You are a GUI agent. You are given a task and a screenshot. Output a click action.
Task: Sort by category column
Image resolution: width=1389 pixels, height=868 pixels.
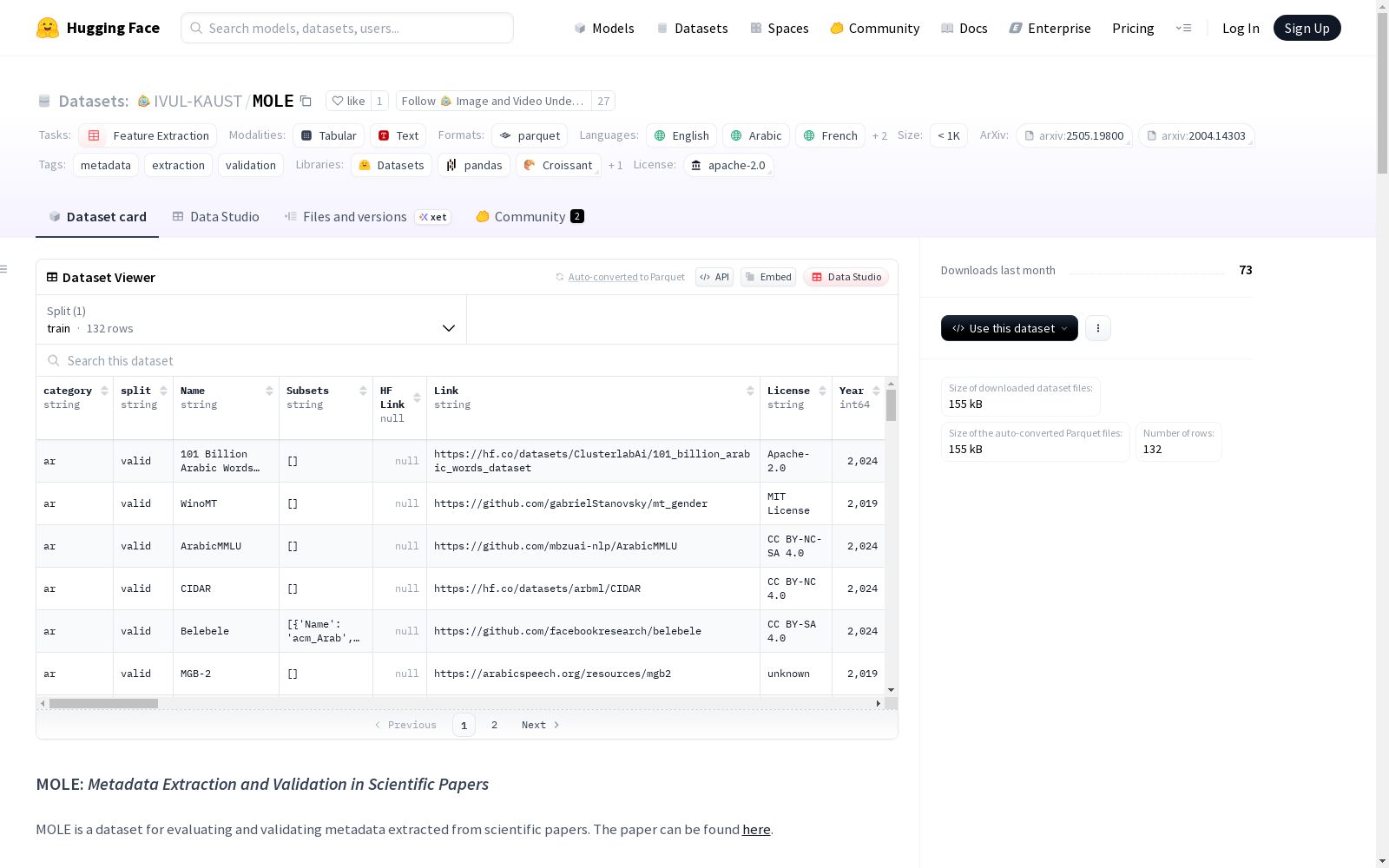pos(104,391)
